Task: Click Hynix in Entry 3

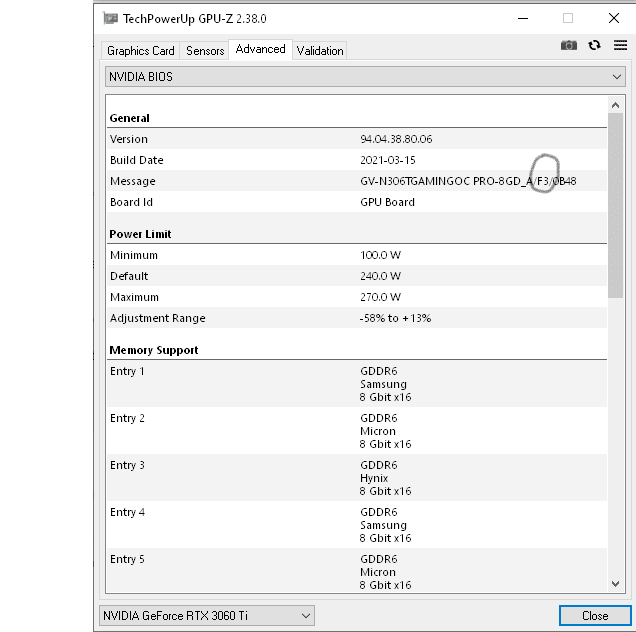Action: (374, 478)
